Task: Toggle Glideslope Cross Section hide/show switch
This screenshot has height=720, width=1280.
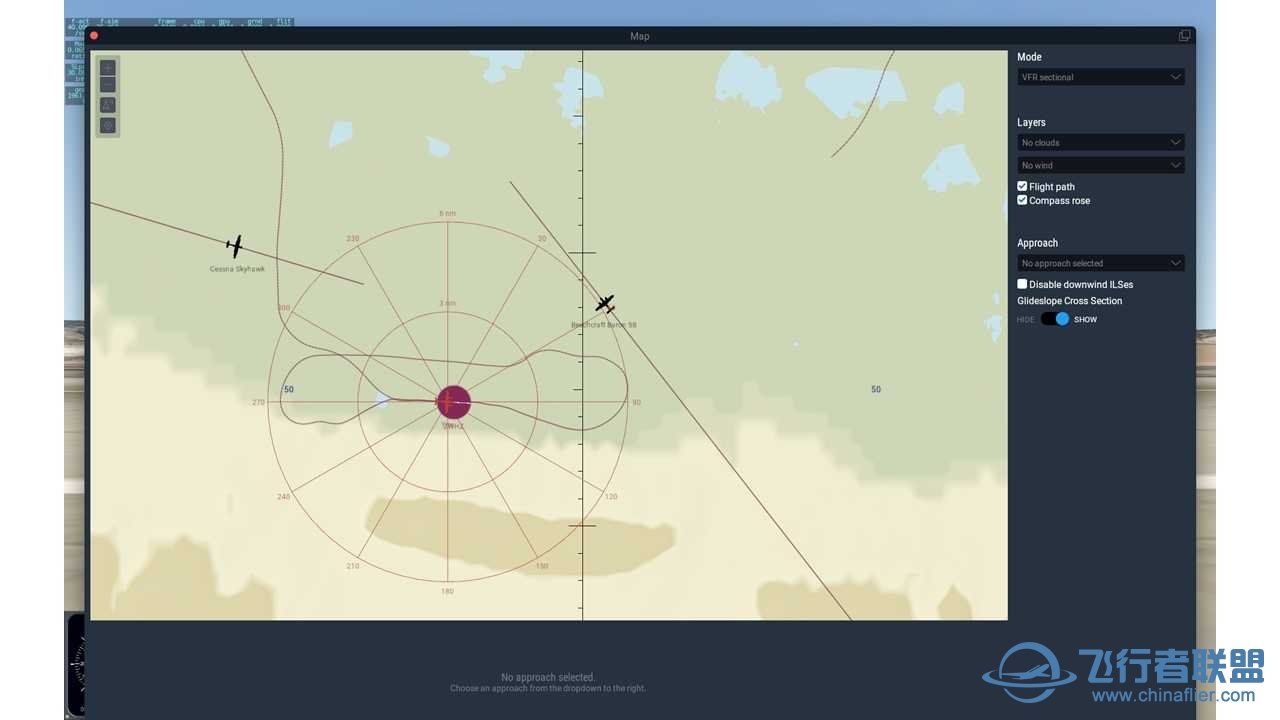Action: (x=1055, y=319)
